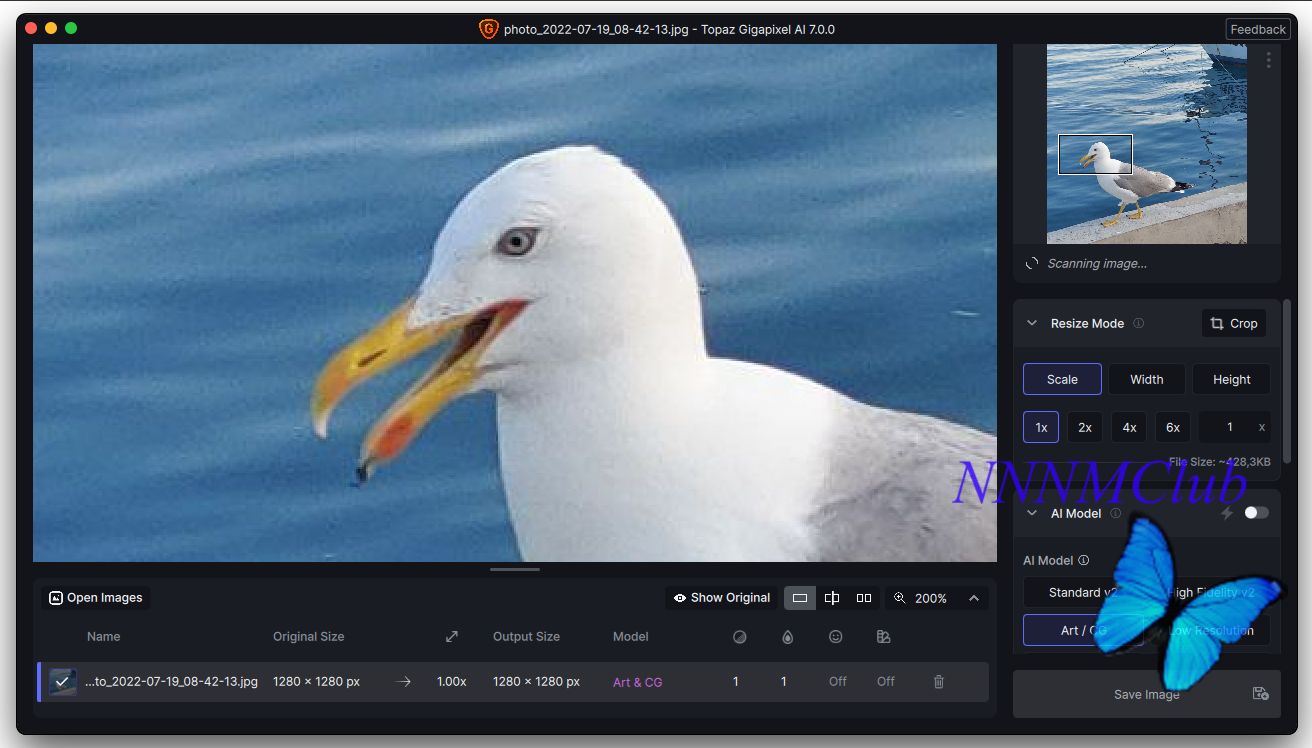1312x748 pixels.
Task: Select the Width resize tab
Action: [x=1147, y=379]
